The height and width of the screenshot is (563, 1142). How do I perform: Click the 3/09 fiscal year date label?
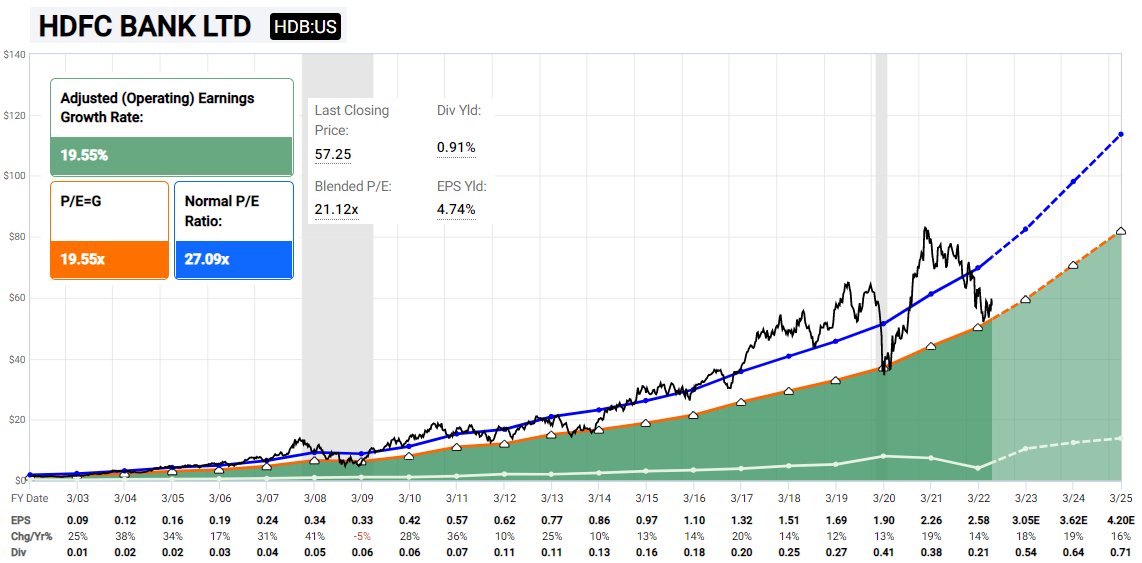(362, 500)
